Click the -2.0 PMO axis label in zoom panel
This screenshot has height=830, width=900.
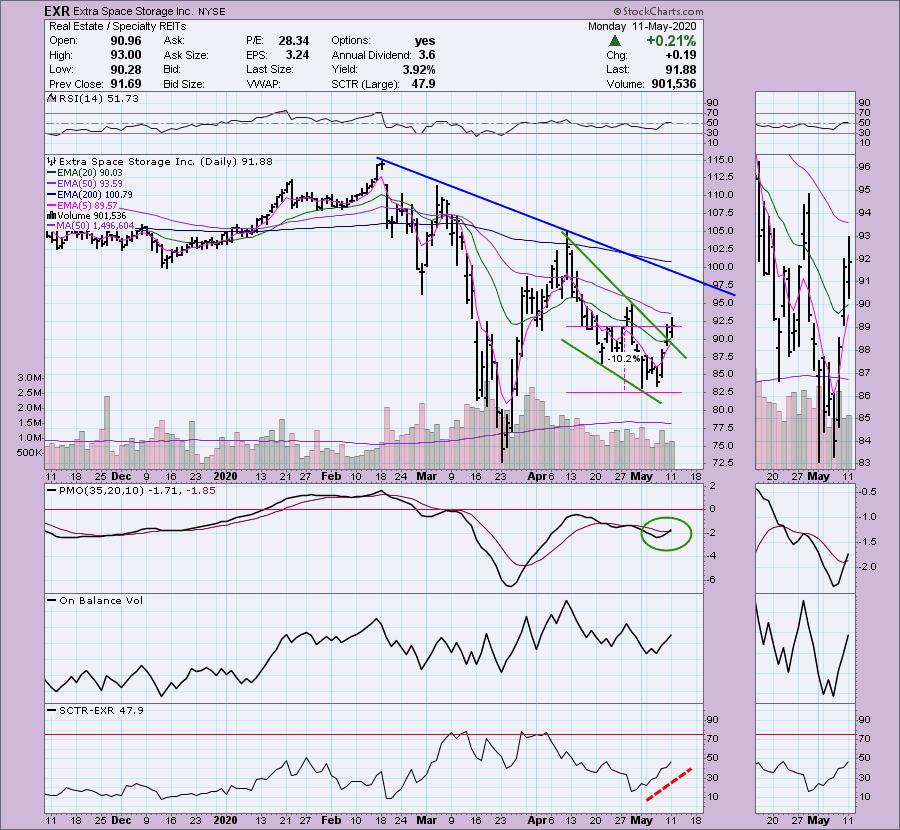868,567
